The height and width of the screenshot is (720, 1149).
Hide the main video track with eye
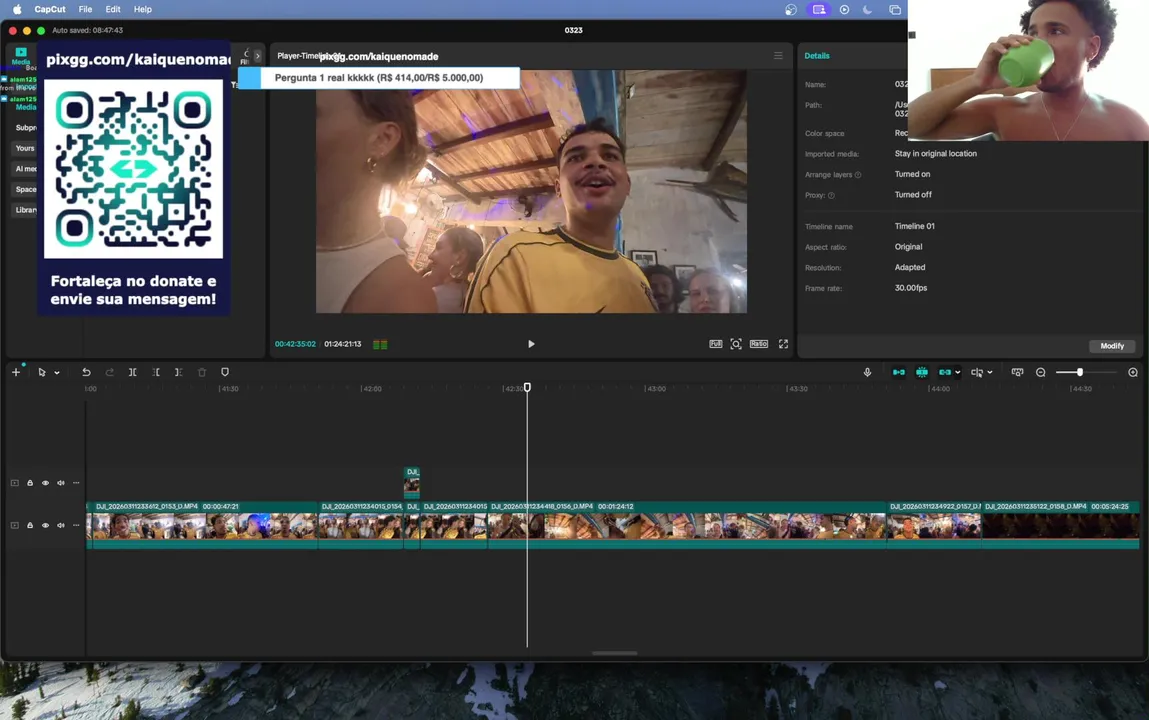pyautogui.click(x=45, y=525)
